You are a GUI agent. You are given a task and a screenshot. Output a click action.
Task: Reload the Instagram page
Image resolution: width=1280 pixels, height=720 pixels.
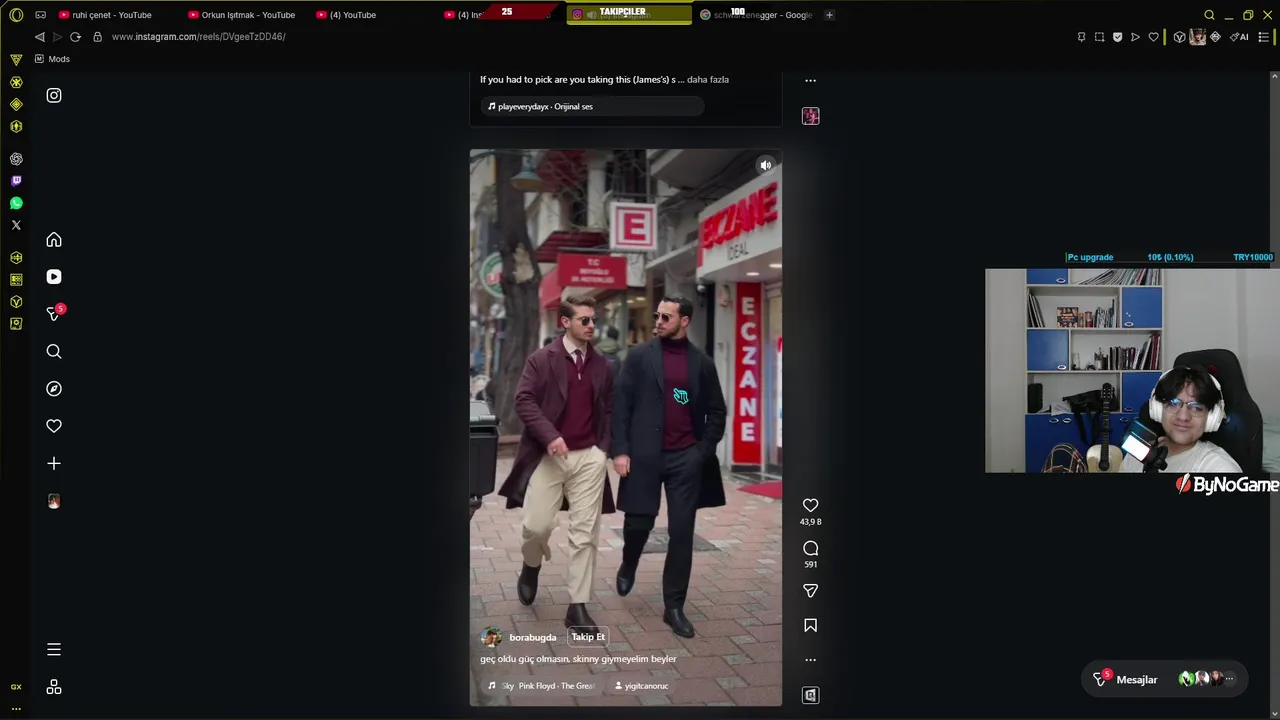(x=75, y=37)
